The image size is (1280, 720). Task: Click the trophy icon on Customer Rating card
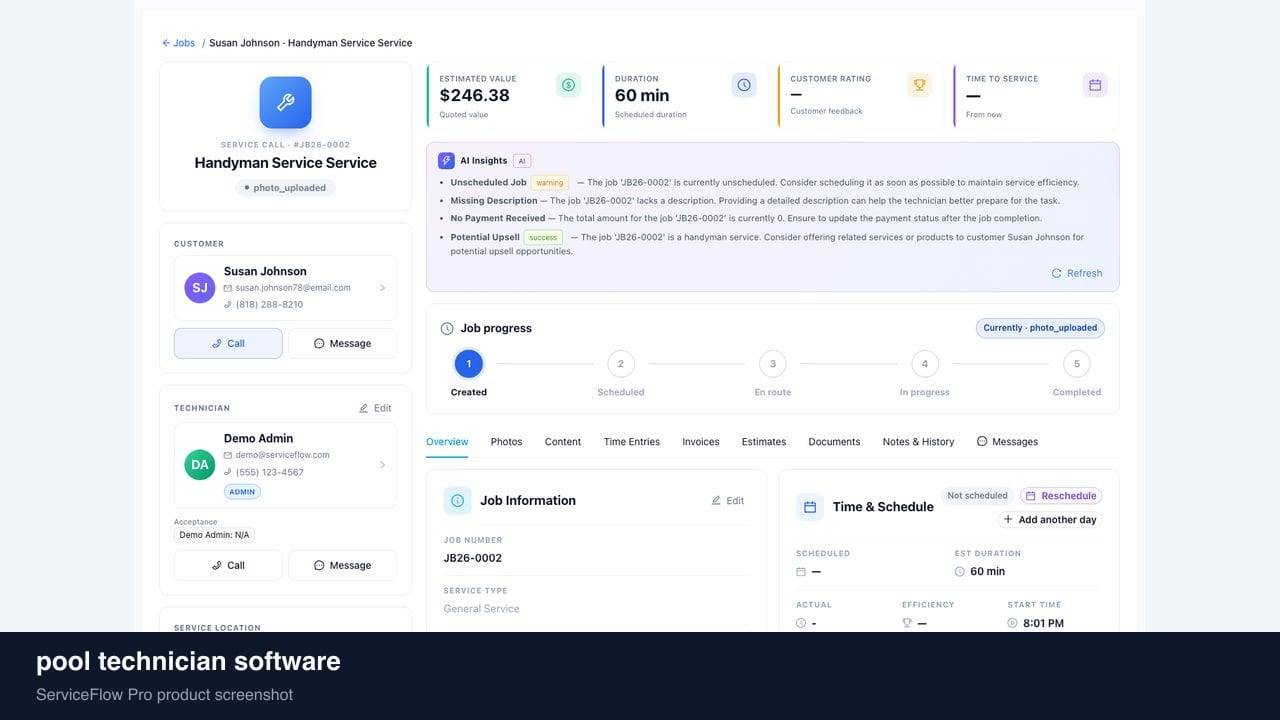919,85
